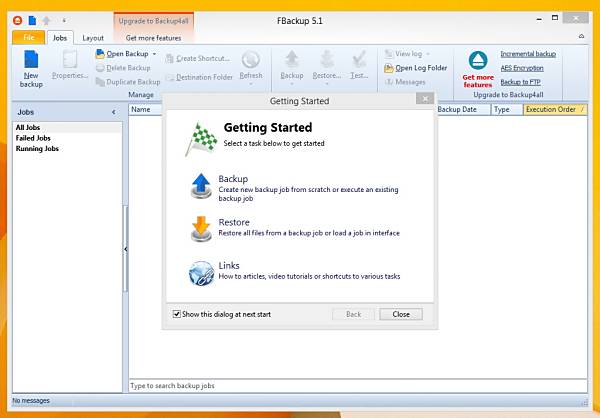Image resolution: width=600 pixels, height=418 pixels.
Task: Click View log in the ribbon
Action: [404, 54]
